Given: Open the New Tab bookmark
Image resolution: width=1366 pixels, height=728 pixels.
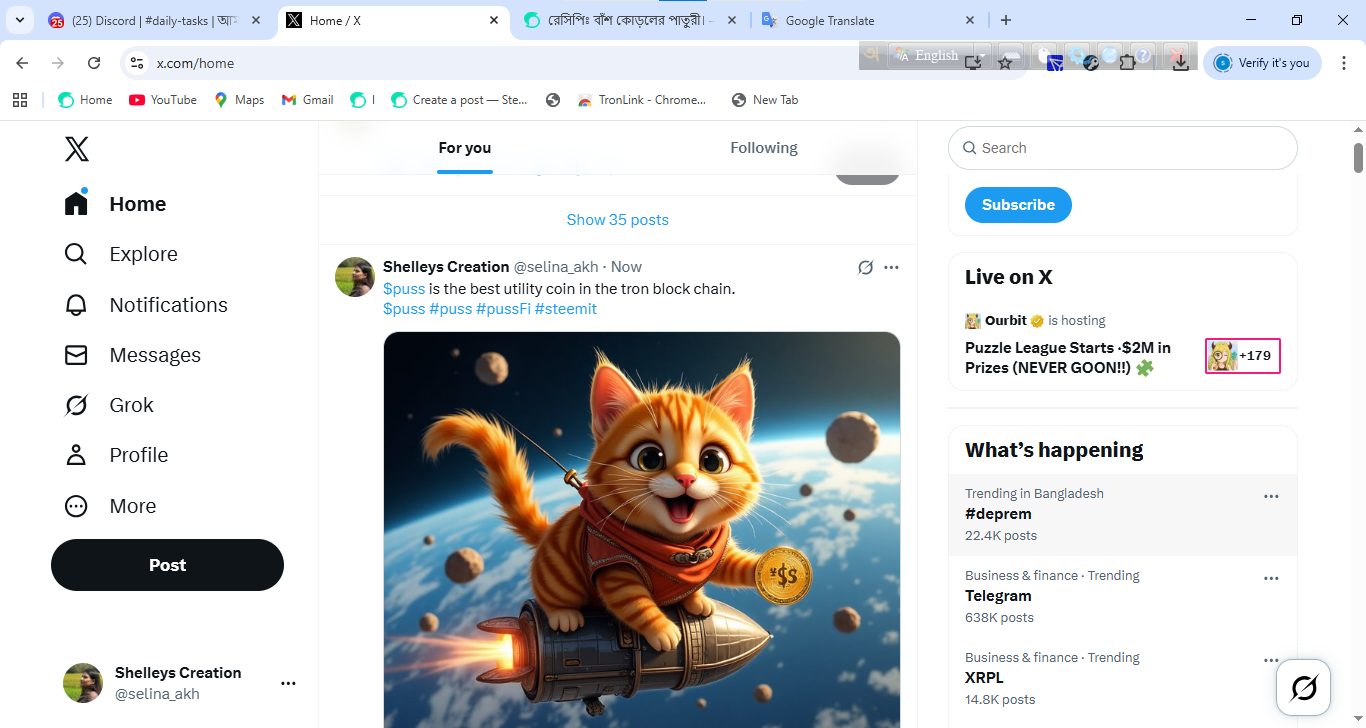Looking at the screenshot, I should coord(765,100).
